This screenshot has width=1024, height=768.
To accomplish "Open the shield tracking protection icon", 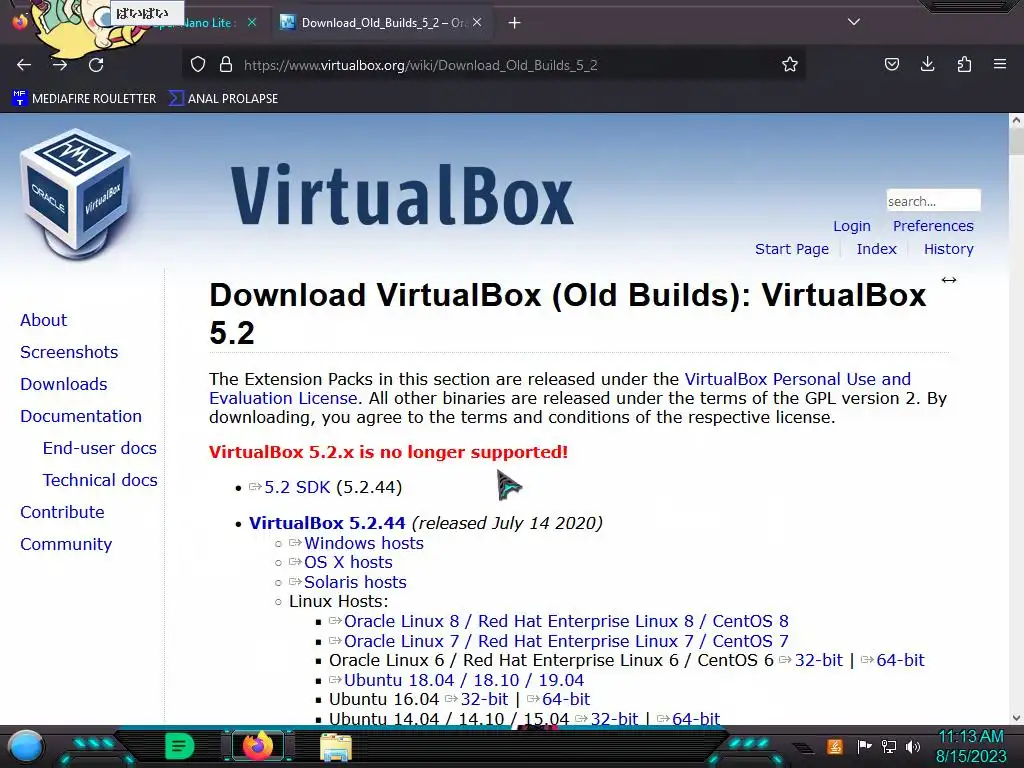I will tap(198, 65).
